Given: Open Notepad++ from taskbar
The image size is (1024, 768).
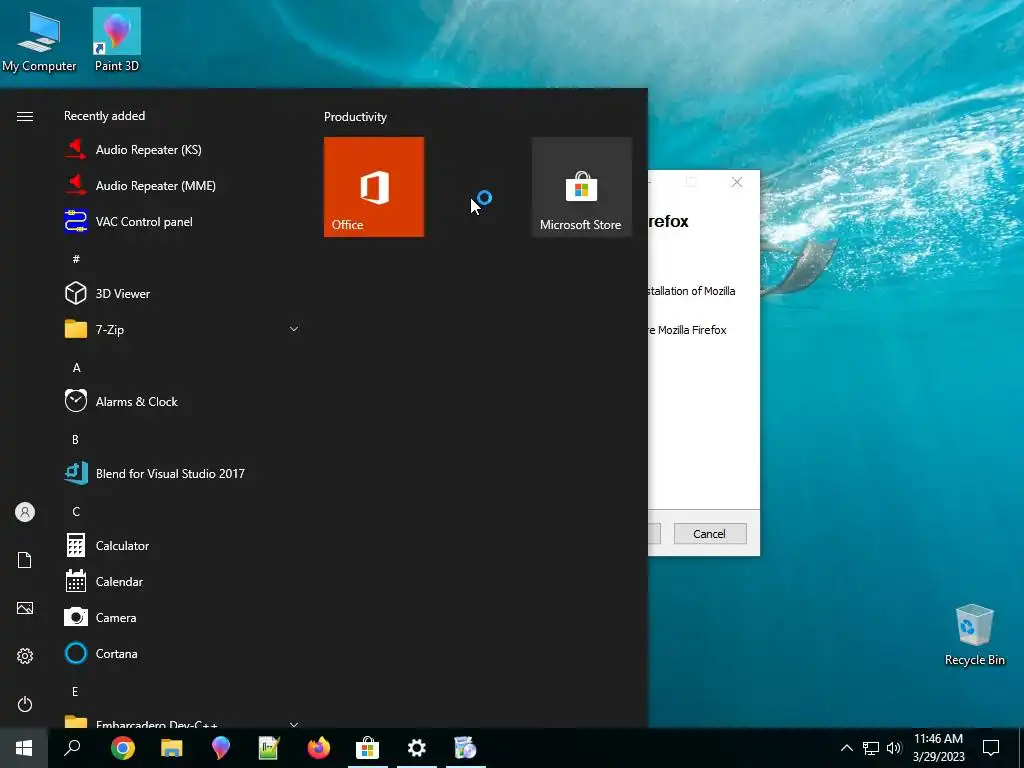Looking at the screenshot, I should (269, 748).
